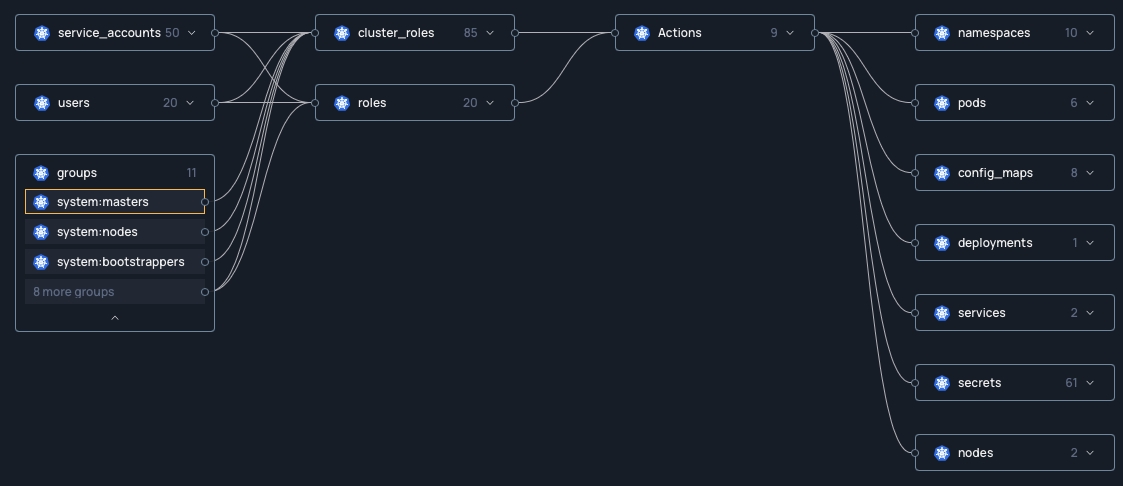Expand the secrets node chevron

click(x=1090, y=383)
